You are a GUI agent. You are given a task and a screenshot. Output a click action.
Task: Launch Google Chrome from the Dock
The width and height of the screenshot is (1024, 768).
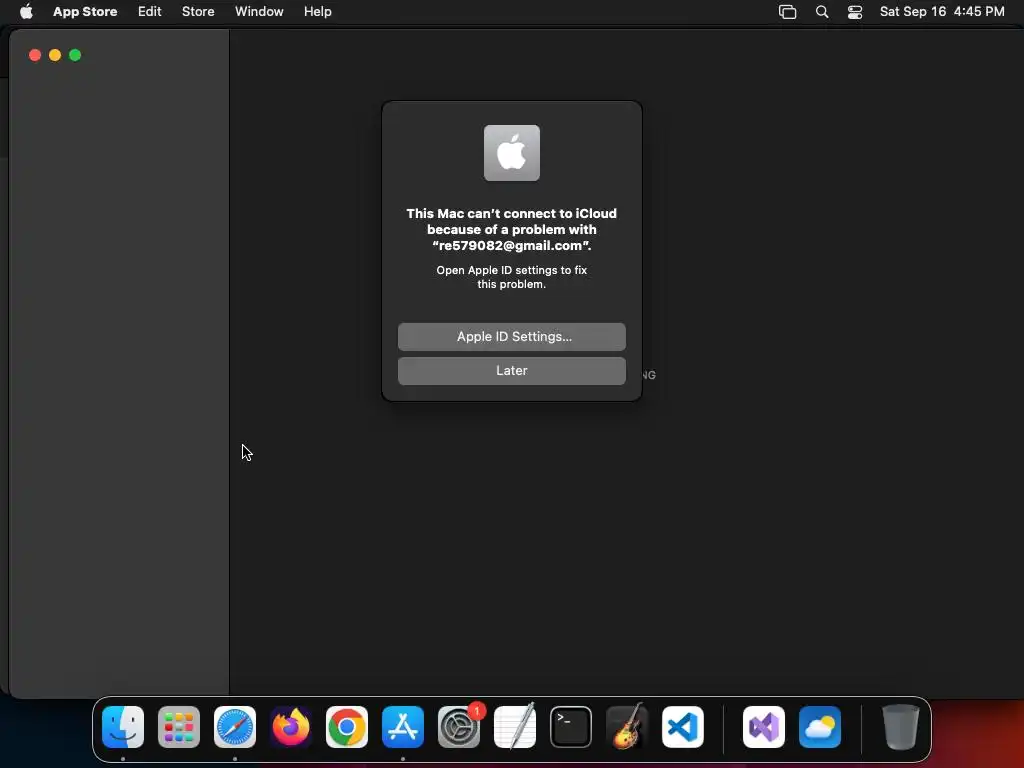[347, 727]
